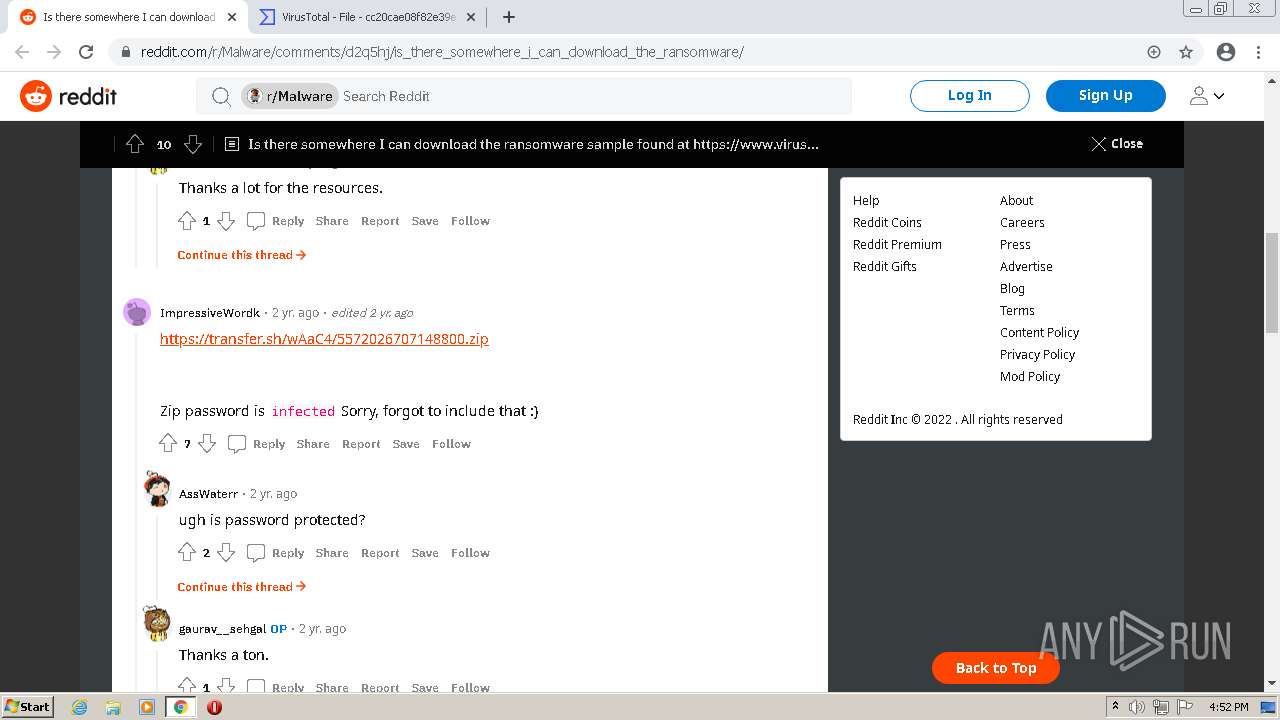Screen dimensions: 1280x720
Task: Reload the page
Action: tap(86, 52)
